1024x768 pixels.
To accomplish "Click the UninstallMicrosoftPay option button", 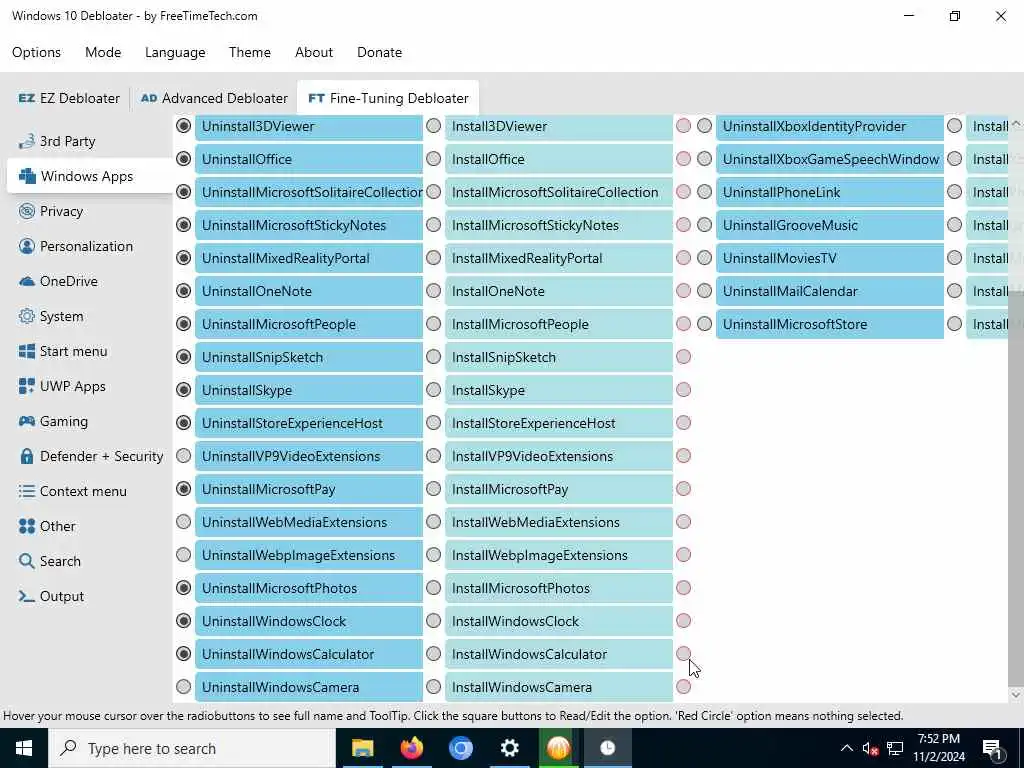I will [x=309, y=489].
